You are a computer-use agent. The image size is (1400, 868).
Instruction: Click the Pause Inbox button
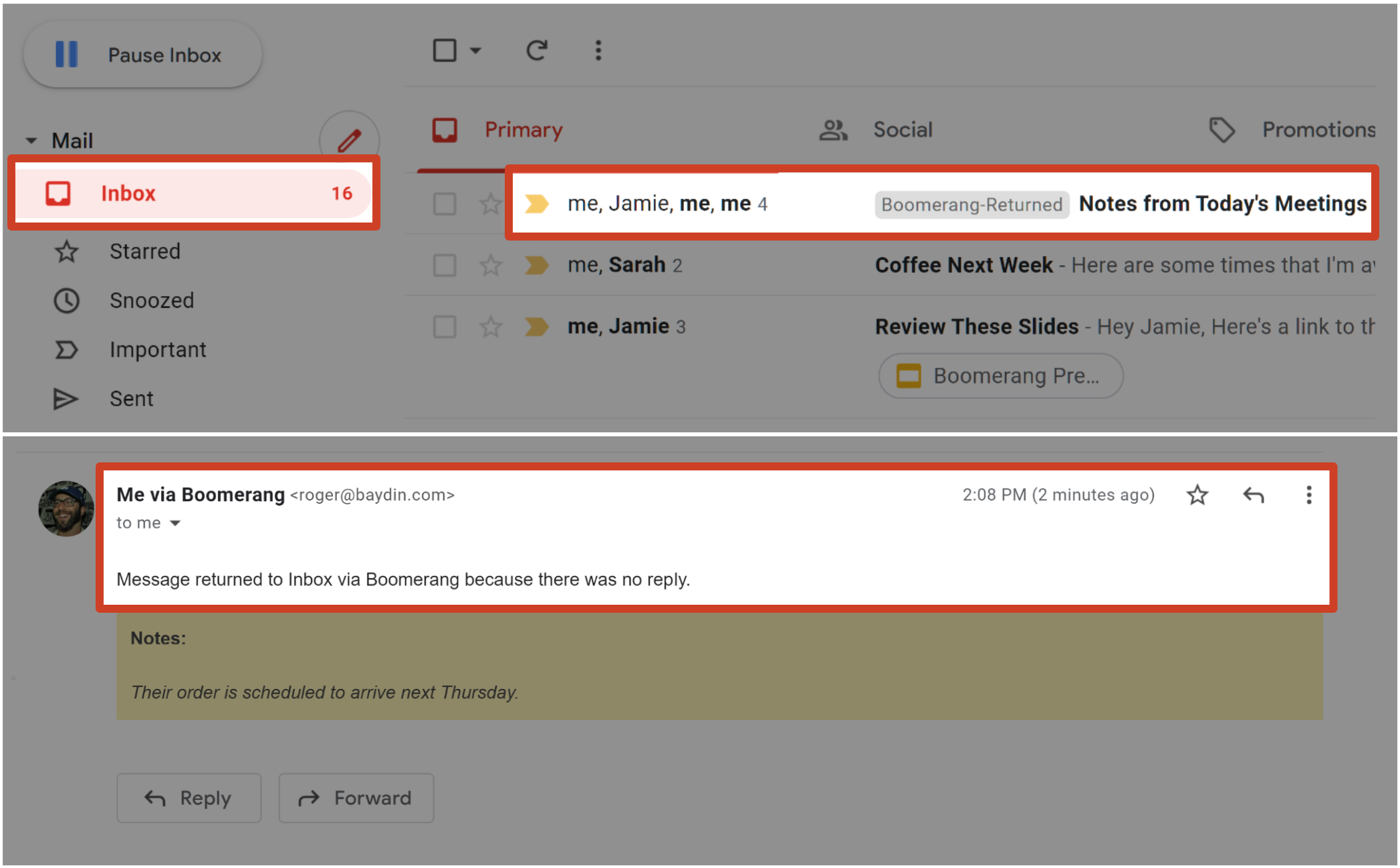(142, 55)
